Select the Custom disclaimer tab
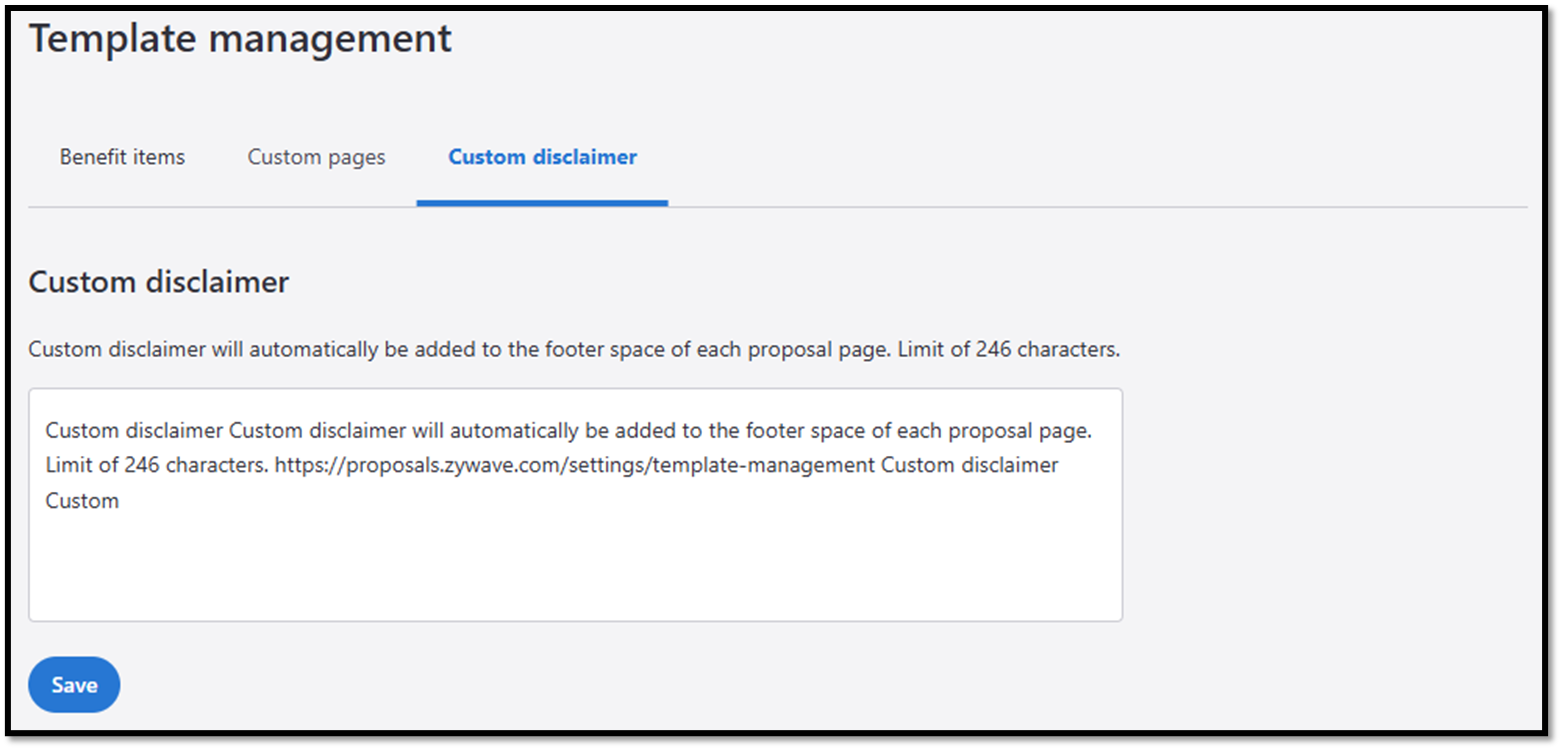This screenshot has height=749, width=1561. [542, 157]
